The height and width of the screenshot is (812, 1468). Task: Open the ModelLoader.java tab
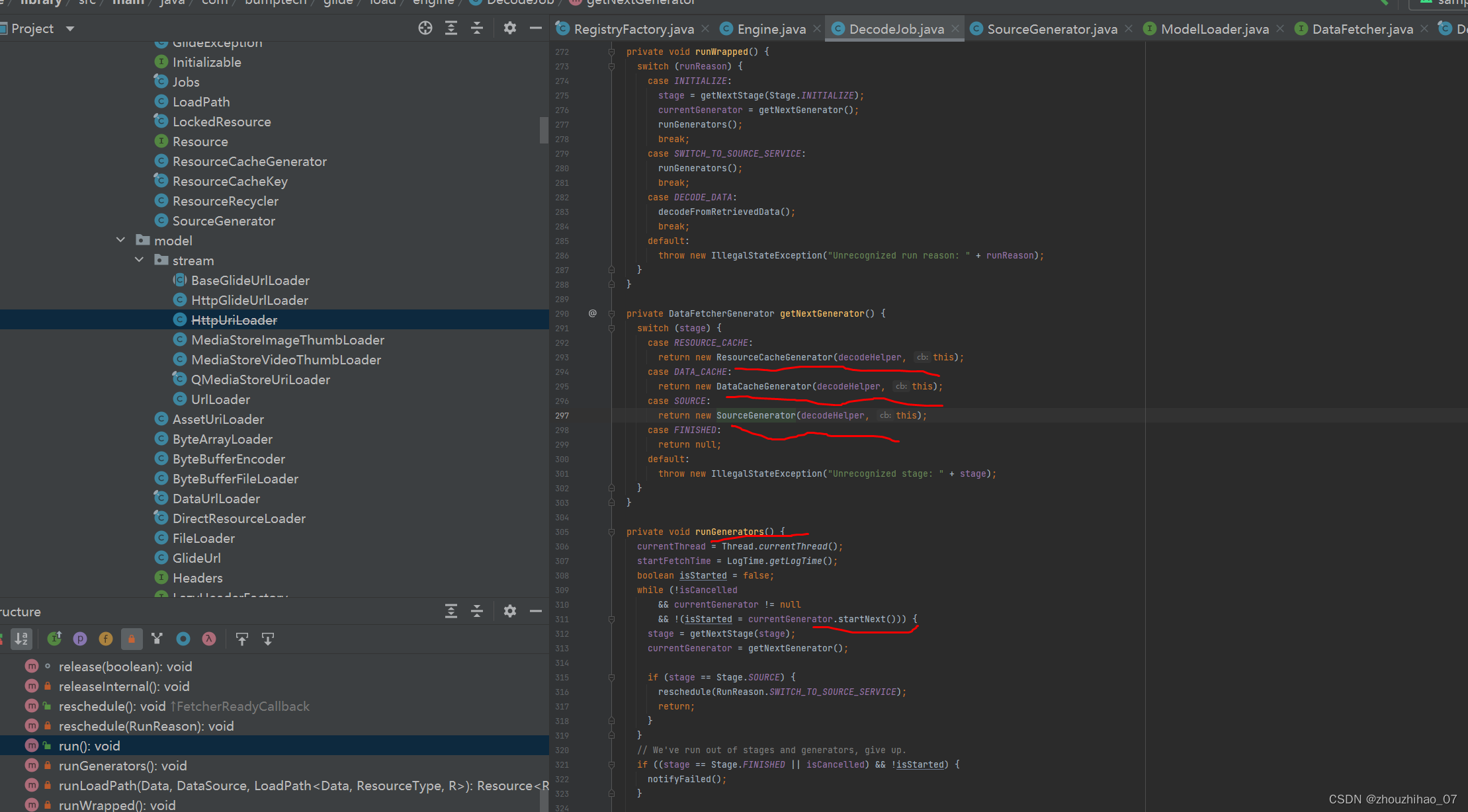click(x=1215, y=28)
